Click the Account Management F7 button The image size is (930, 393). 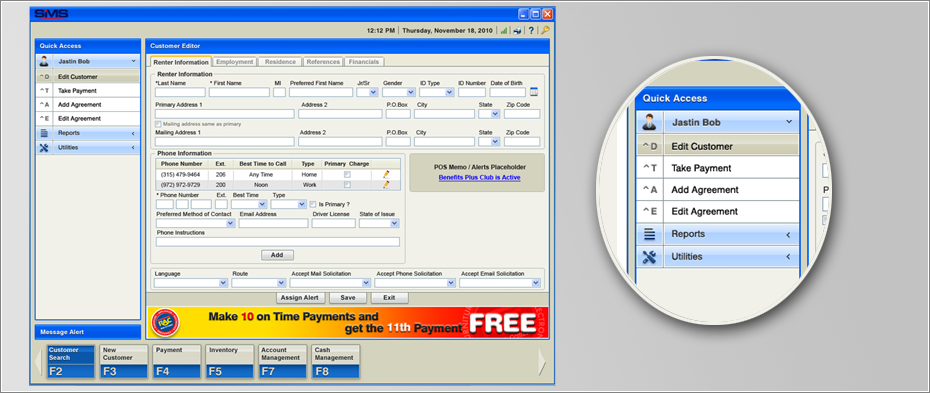point(283,362)
